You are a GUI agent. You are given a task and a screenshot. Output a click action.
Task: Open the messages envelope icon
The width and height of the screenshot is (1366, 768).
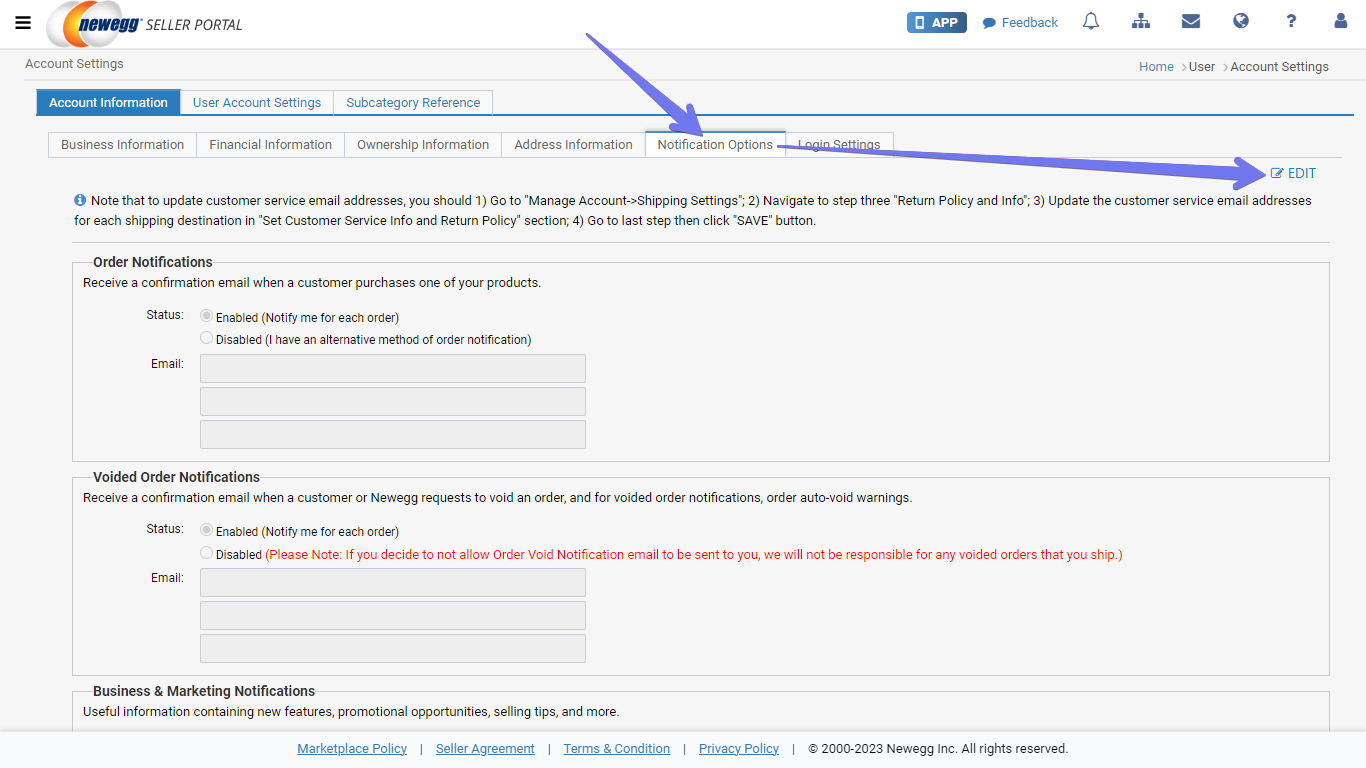point(1190,22)
